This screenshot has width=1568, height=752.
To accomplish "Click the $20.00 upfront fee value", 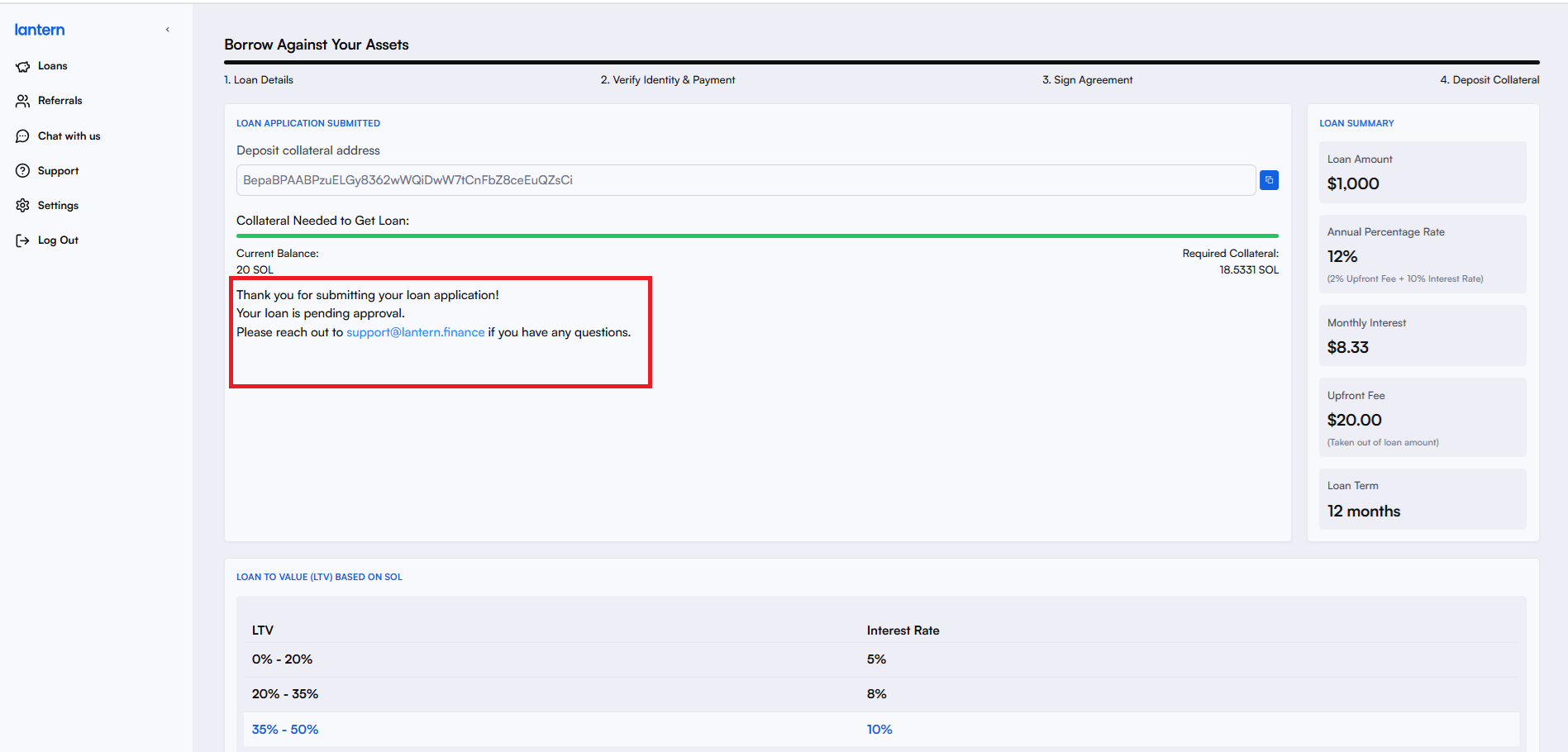I will coord(1355,420).
